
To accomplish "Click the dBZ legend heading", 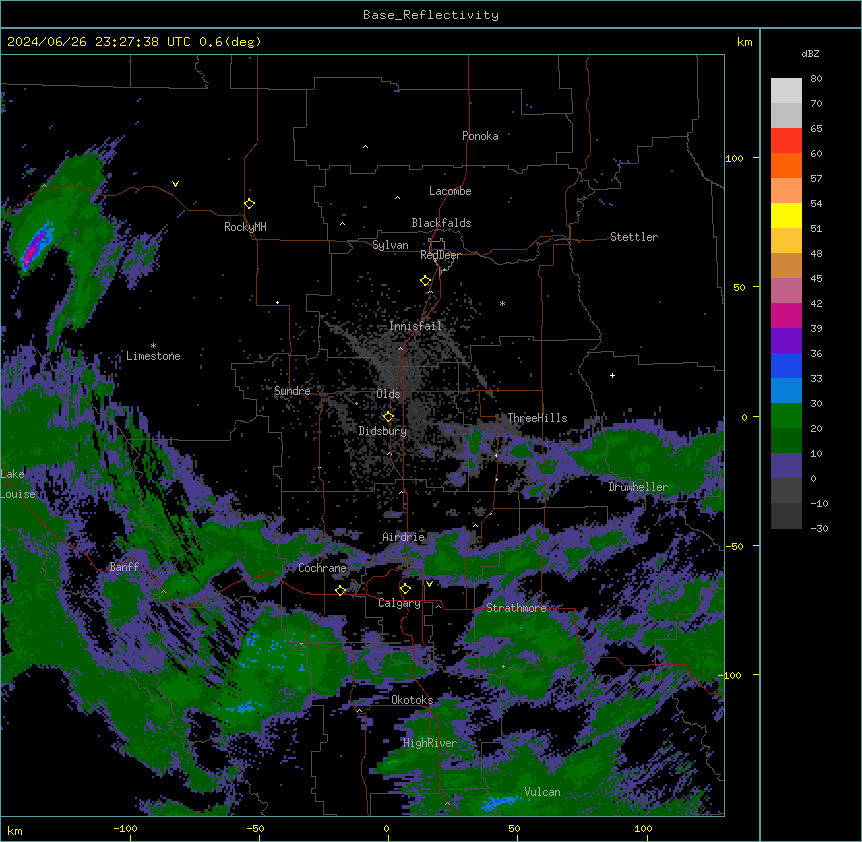I will 810,53.
